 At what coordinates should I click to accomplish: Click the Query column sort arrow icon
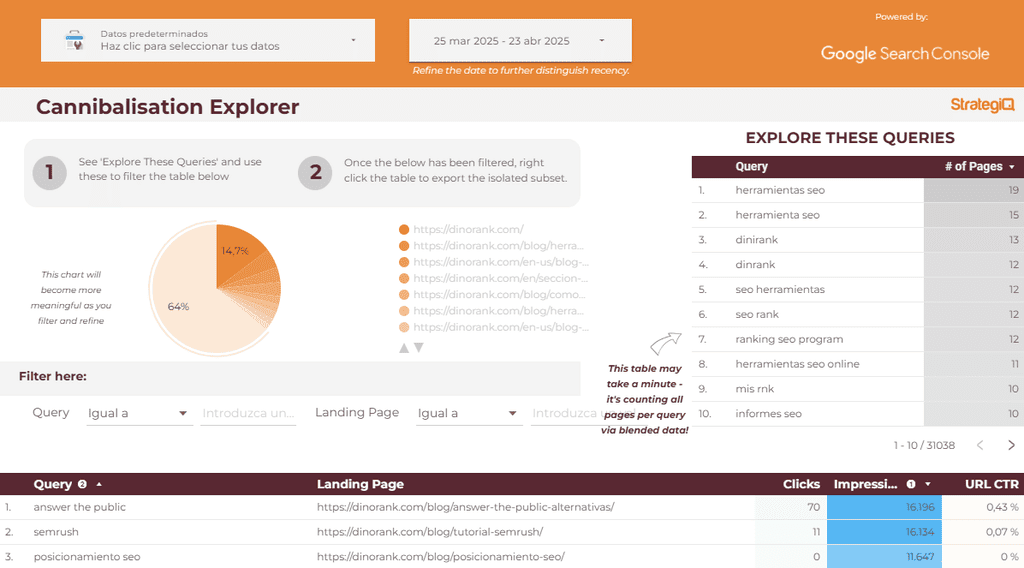pyautogui.click(x=99, y=484)
